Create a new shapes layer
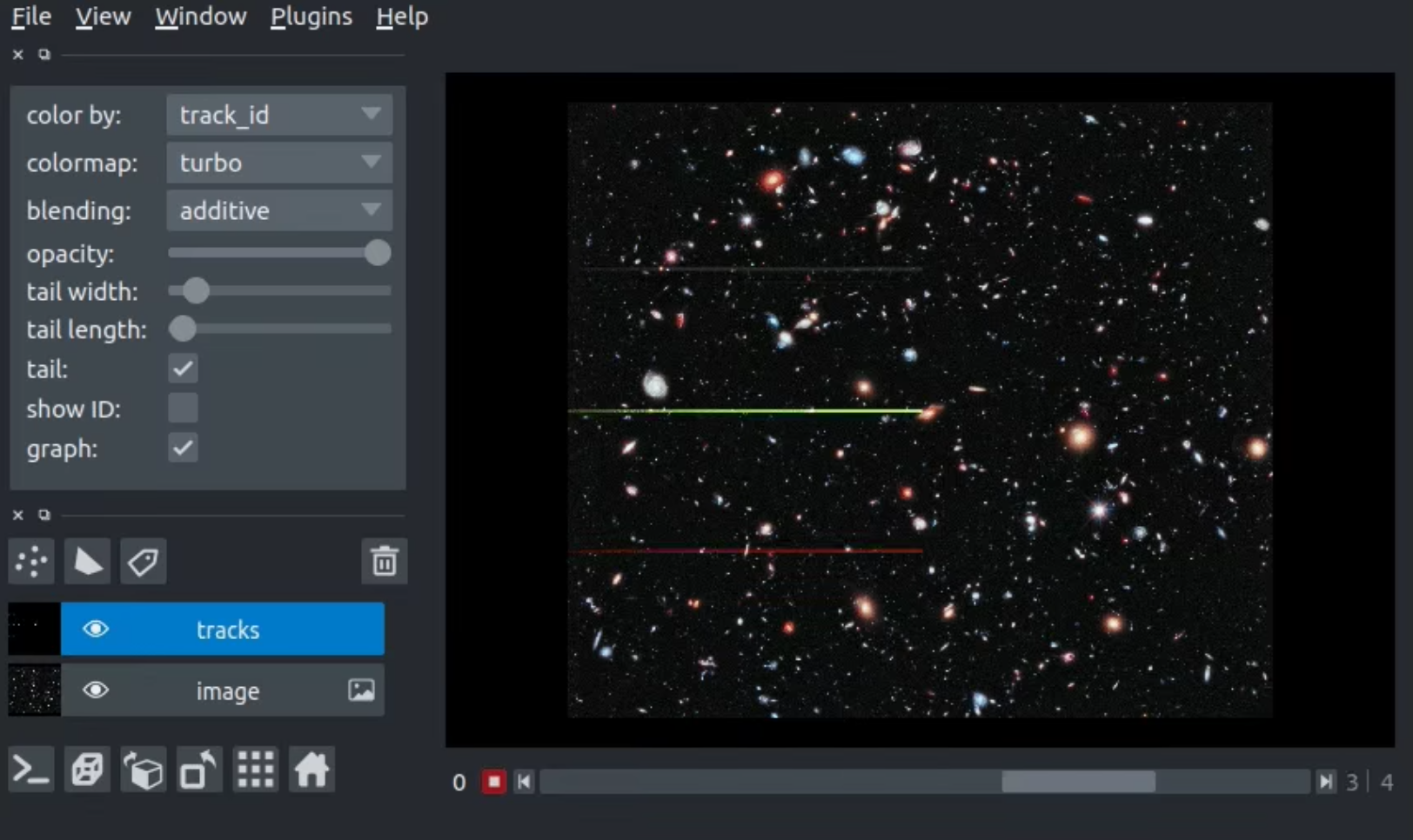This screenshot has height=840, width=1413. click(x=87, y=562)
